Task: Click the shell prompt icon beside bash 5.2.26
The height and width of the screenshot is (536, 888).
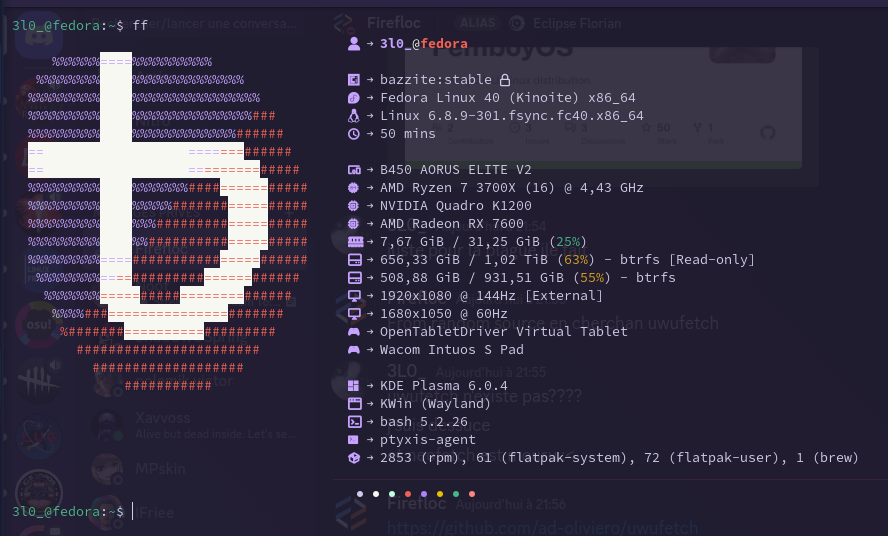Action: pos(355,422)
